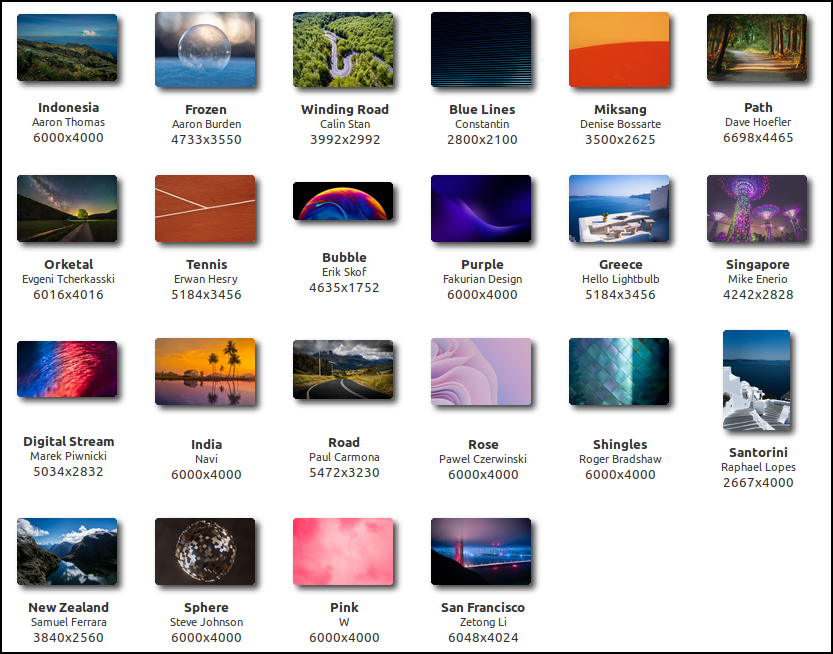
Task: Click the "Navi" author name
Action: point(206,458)
